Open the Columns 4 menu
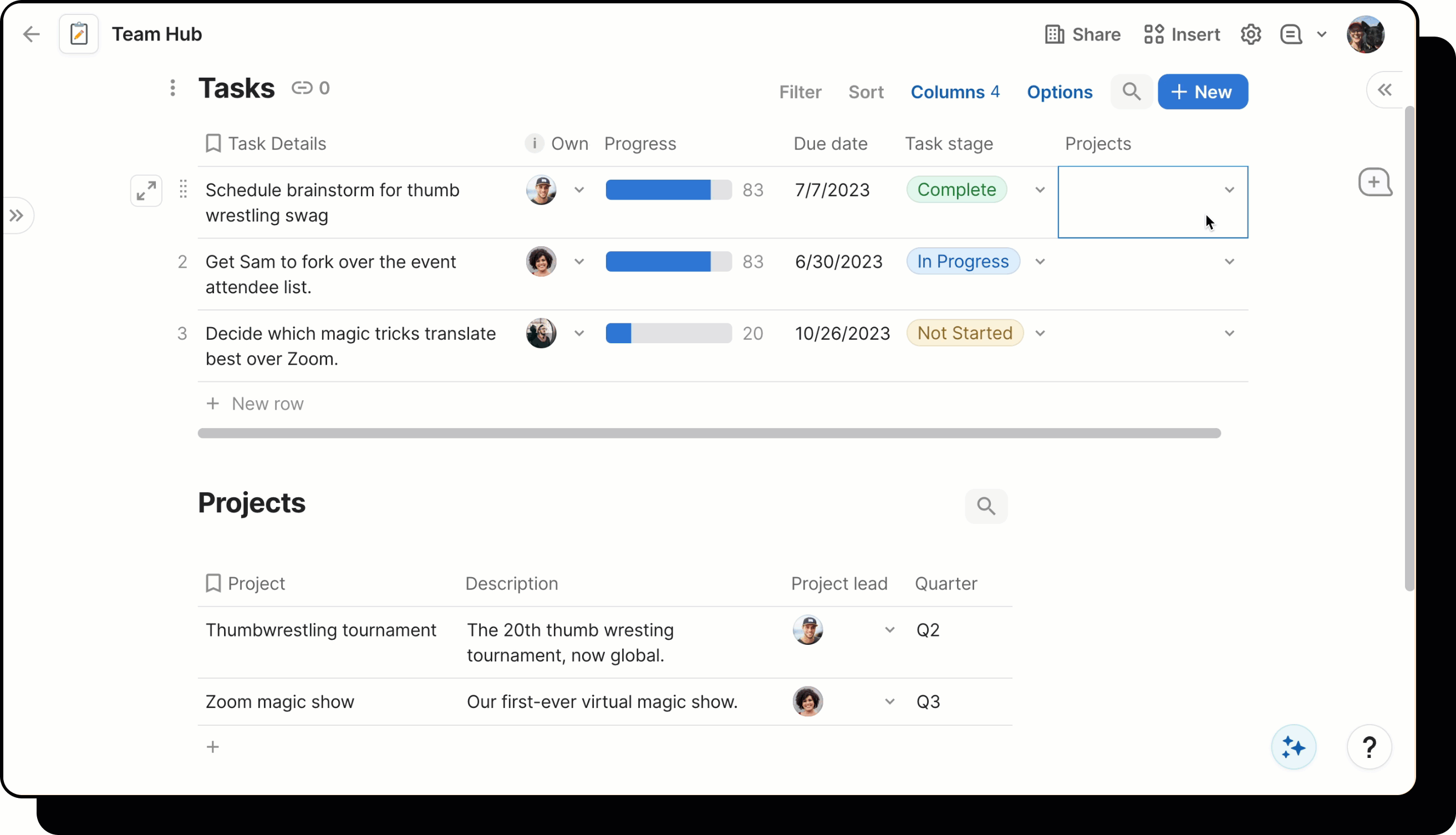Image resolution: width=1456 pixels, height=835 pixels. (955, 91)
